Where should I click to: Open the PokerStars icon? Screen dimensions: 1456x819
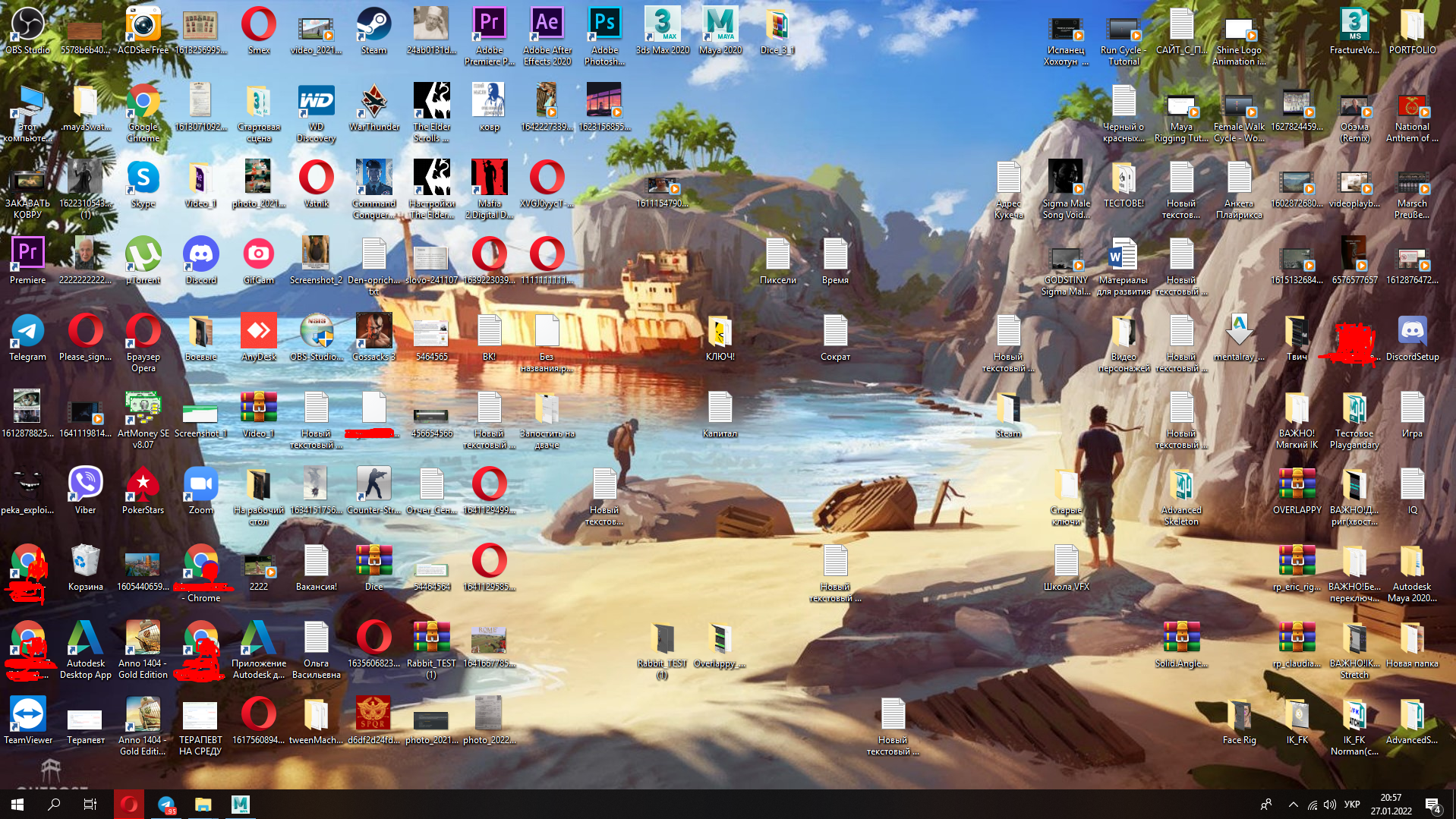click(x=143, y=490)
